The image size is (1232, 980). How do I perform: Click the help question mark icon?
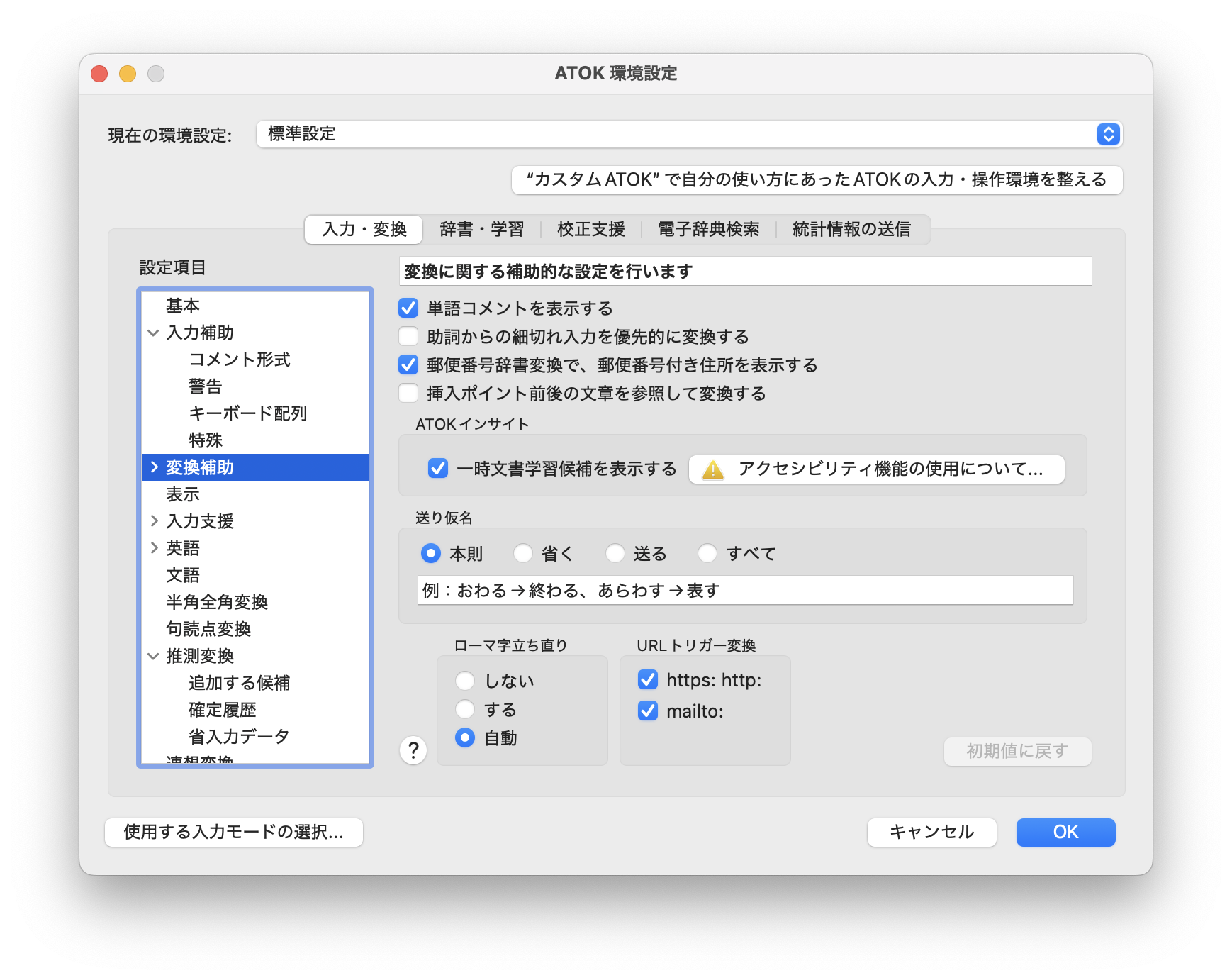[413, 750]
